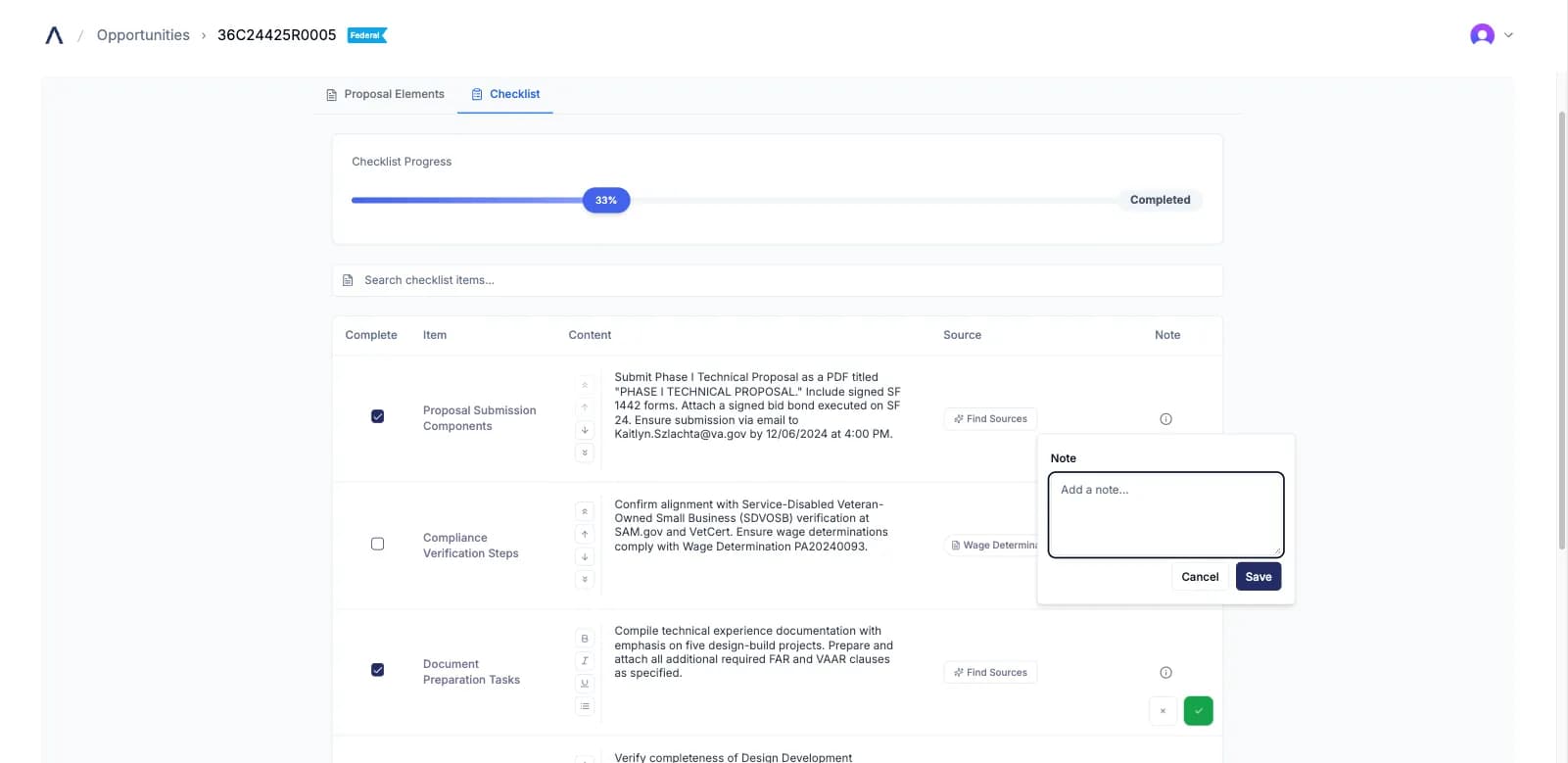Move Proposal Submission Components up one
Viewport: 1568px width, 763px height.
585,407
